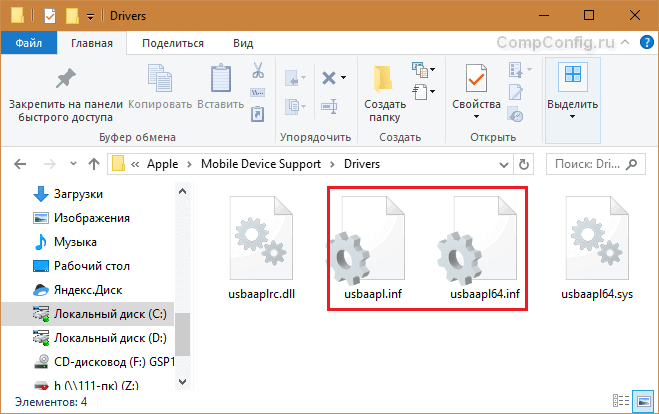Select the usbaapl64.inf file
Screen dimensions: 659x414
[x=485, y=248]
